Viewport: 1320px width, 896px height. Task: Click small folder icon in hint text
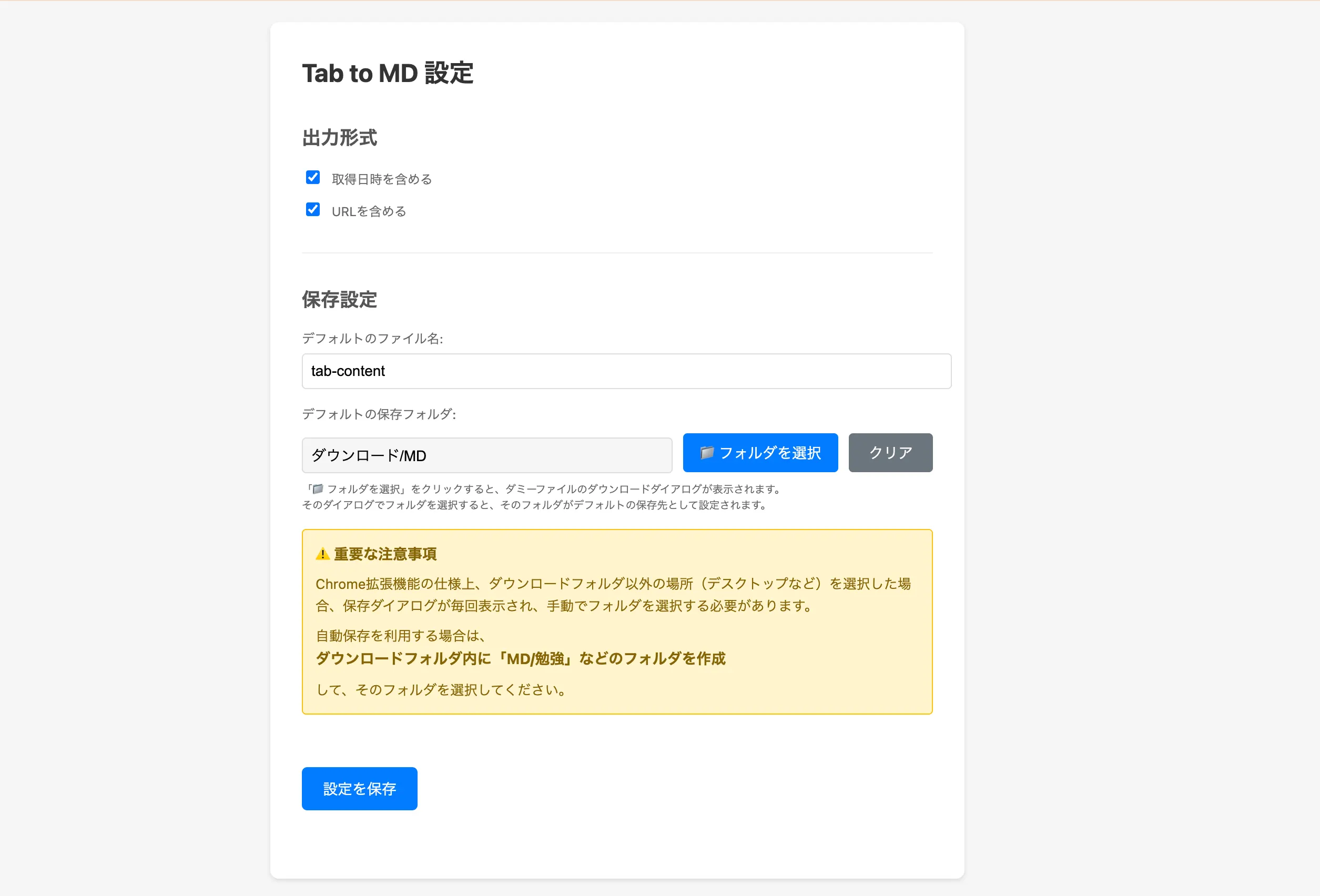[318, 489]
